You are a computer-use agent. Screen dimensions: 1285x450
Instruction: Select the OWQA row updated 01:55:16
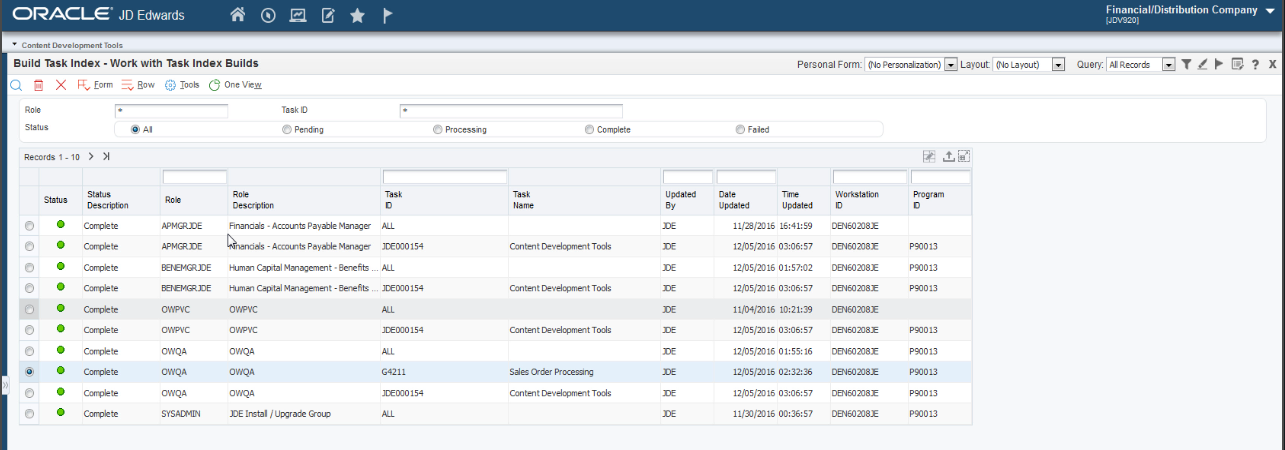(x=29, y=351)
